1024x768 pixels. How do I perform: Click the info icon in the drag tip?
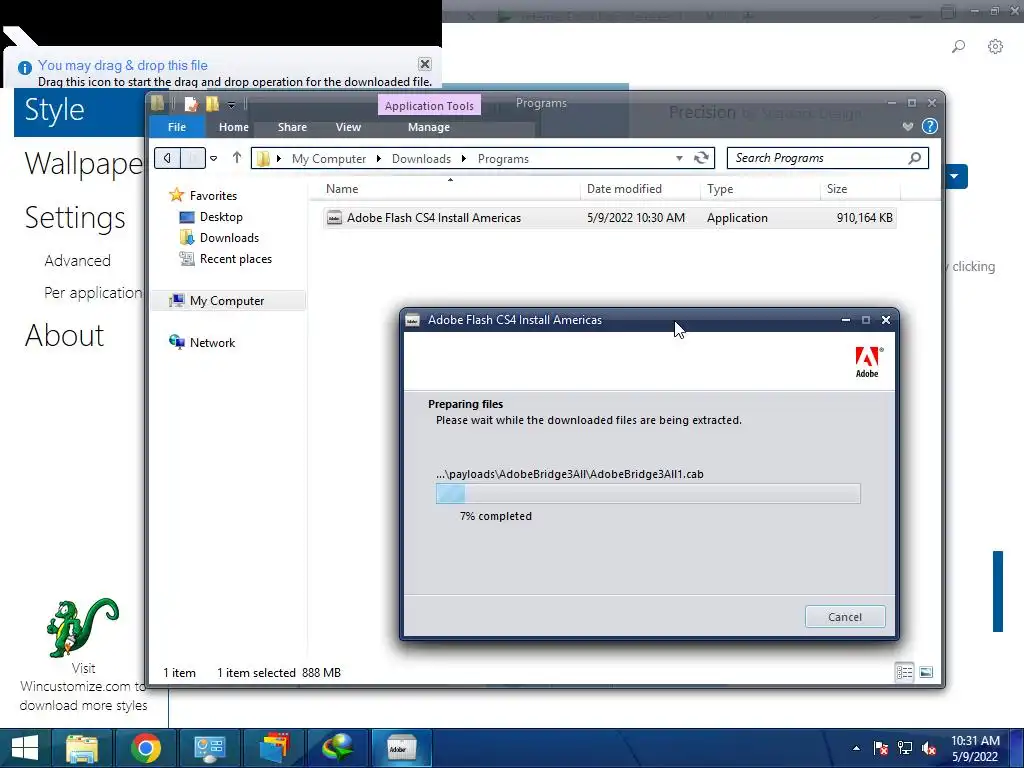coord(25,67)
